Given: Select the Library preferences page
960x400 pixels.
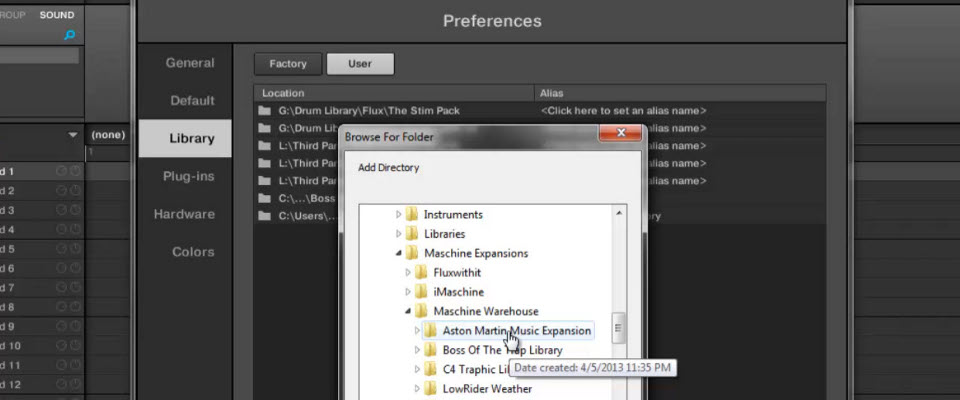Looking at the screenshot, I should (x=186, y=138).
